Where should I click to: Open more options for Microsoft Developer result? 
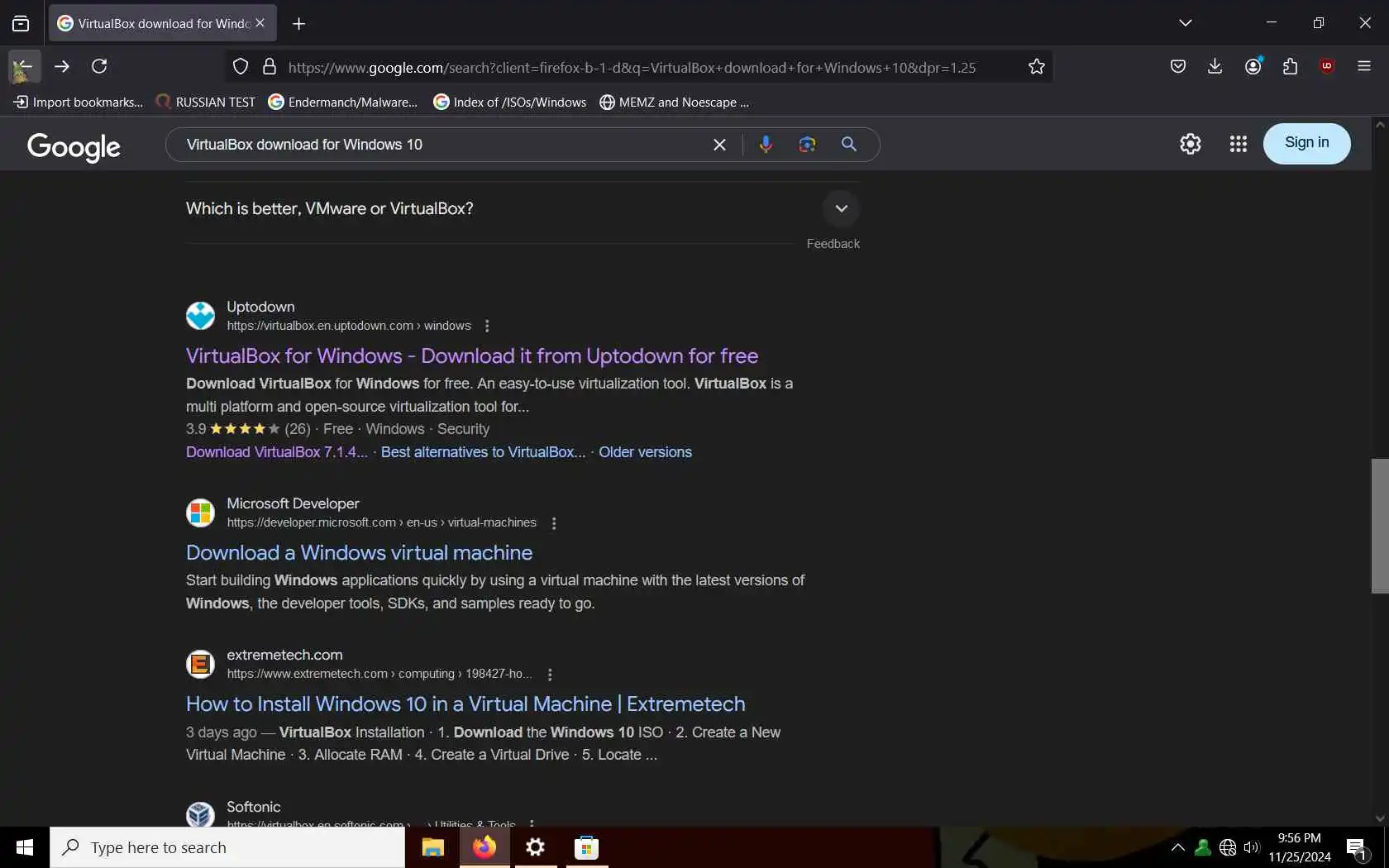(x=554, y=523)
